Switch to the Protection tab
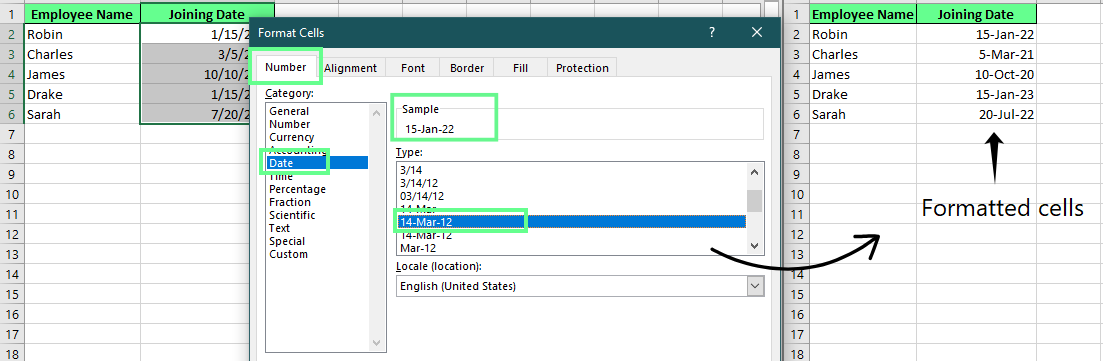This screenshot has width=1103, height=361. (582, 68)
